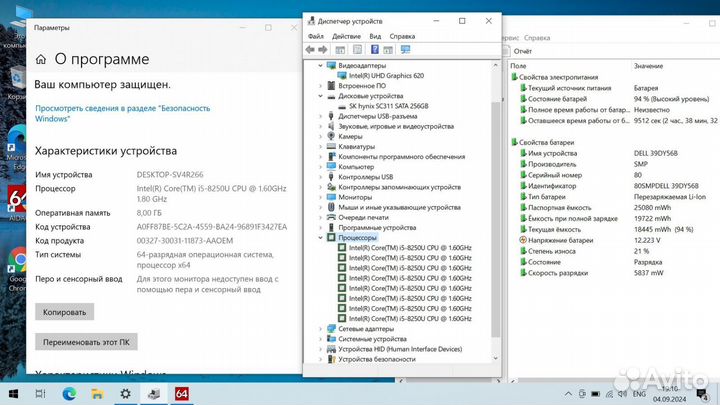The height and width of the screenshot is (405, 720).
Task: Collapse the Дисковые устройства tree node
Action: (321, 96)
